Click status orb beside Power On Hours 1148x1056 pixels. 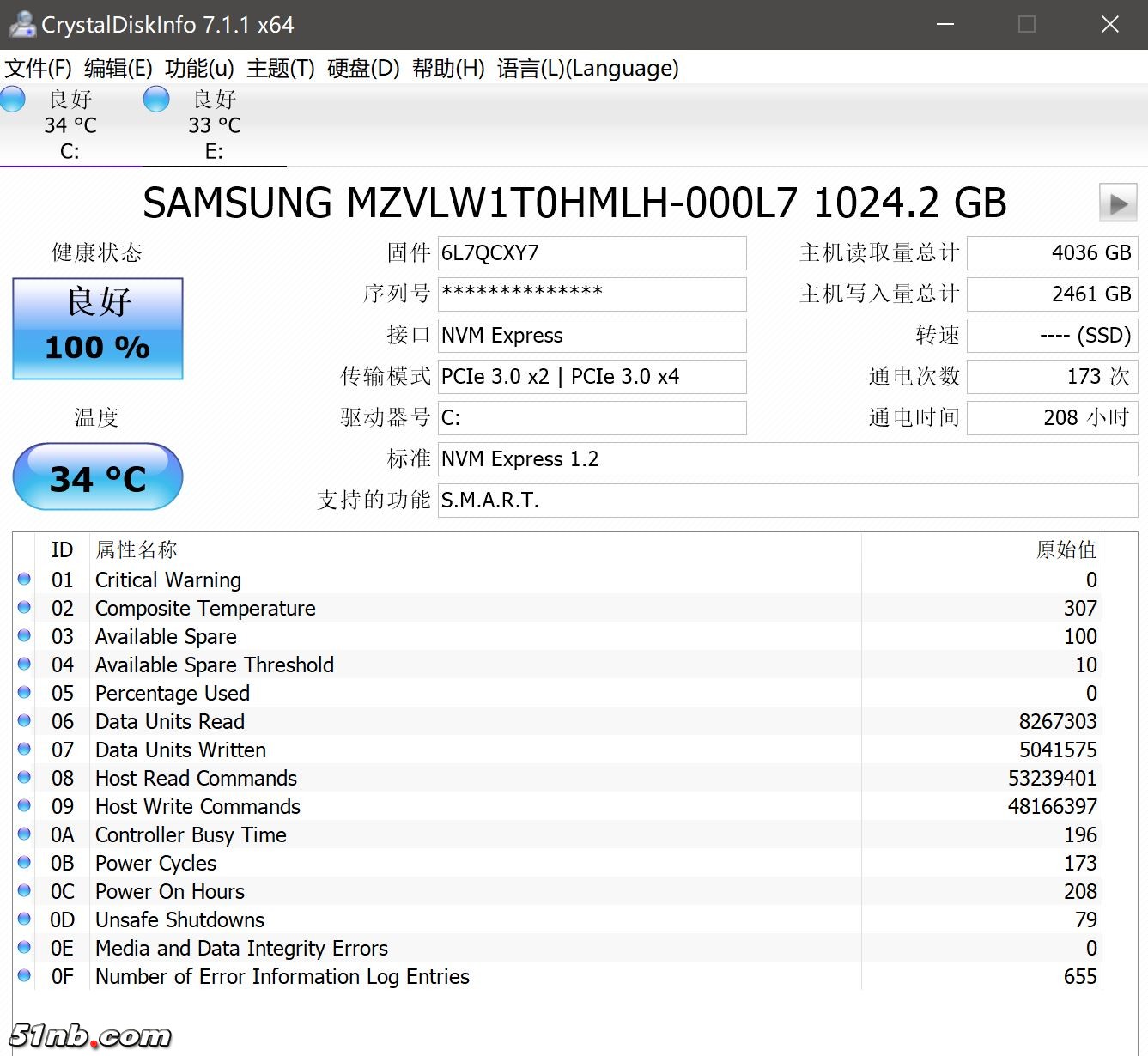pyautogui.click(x=24, y=891)
